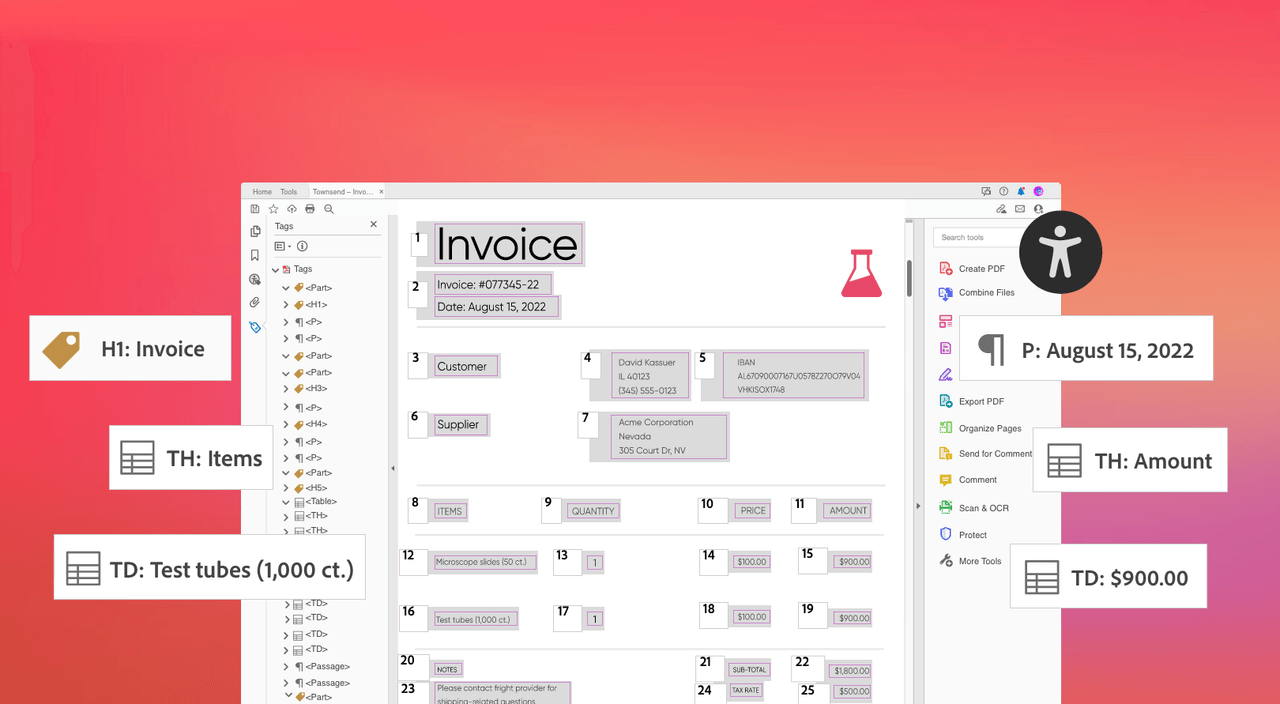Open the Organize Pages tool

(x=989, y=428)
